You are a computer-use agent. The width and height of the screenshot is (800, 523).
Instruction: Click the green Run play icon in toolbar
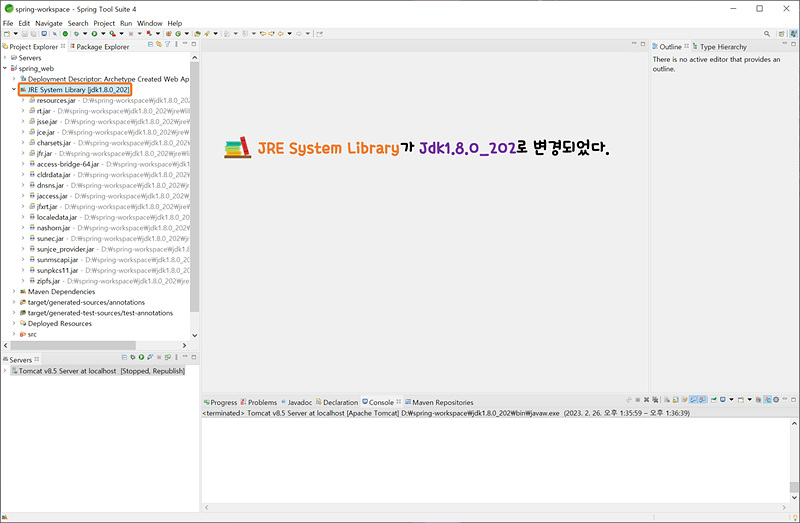click(x=94, y=34)
